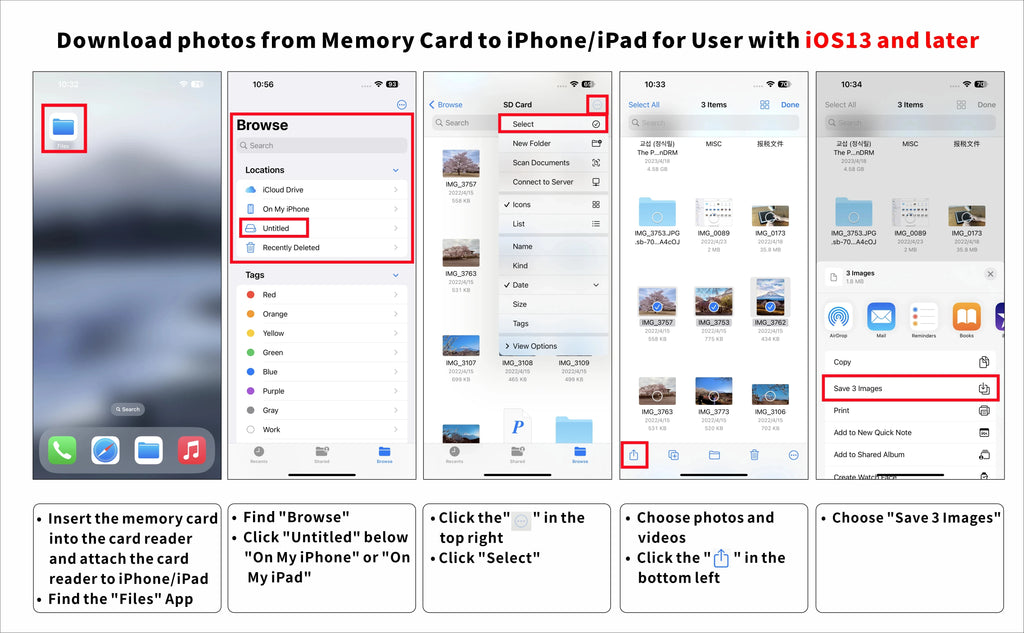Viewport: 1024px width, 633px height.
Task: Open the iCloud Drive location
Action: pos(322,189)
